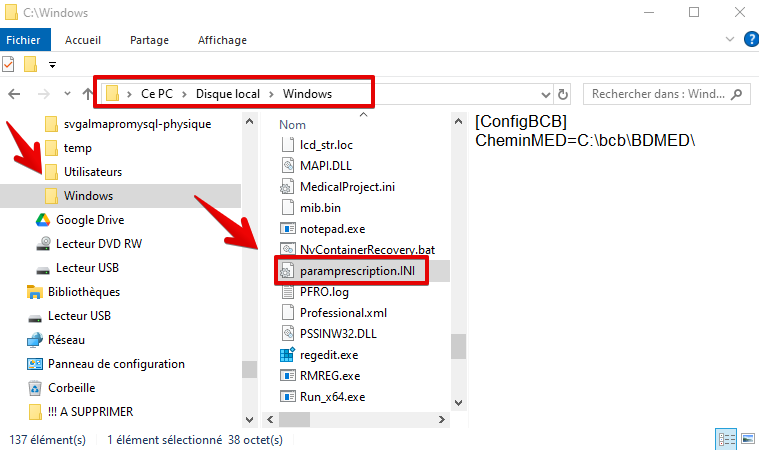Switch to large icons view in status bar

(748, 439)
